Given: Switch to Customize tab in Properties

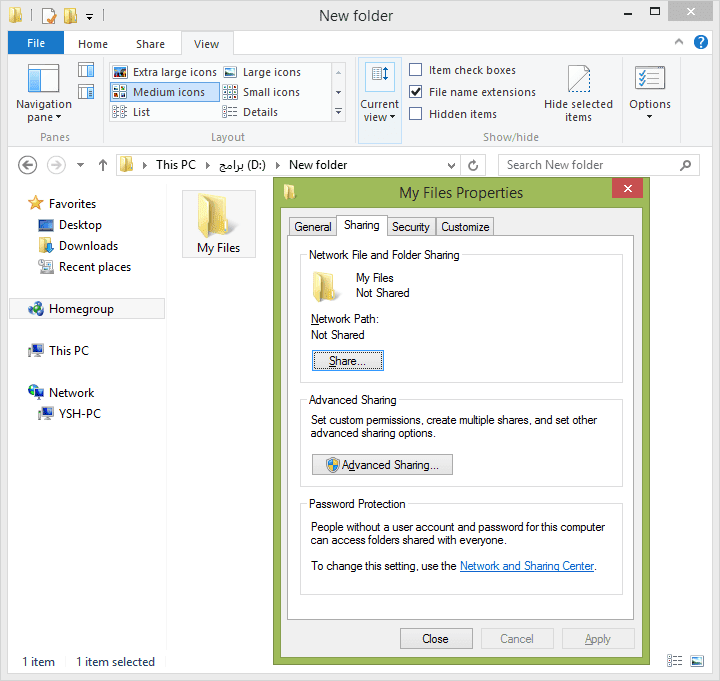Looking at the screenshot, I should pyautogui.click(x=465, y=227).
